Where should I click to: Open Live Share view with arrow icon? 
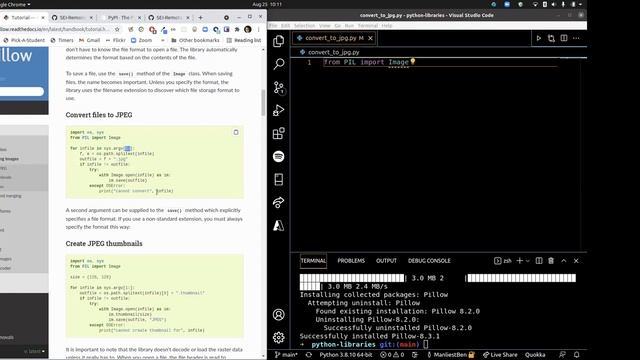[x=279, y=202]
